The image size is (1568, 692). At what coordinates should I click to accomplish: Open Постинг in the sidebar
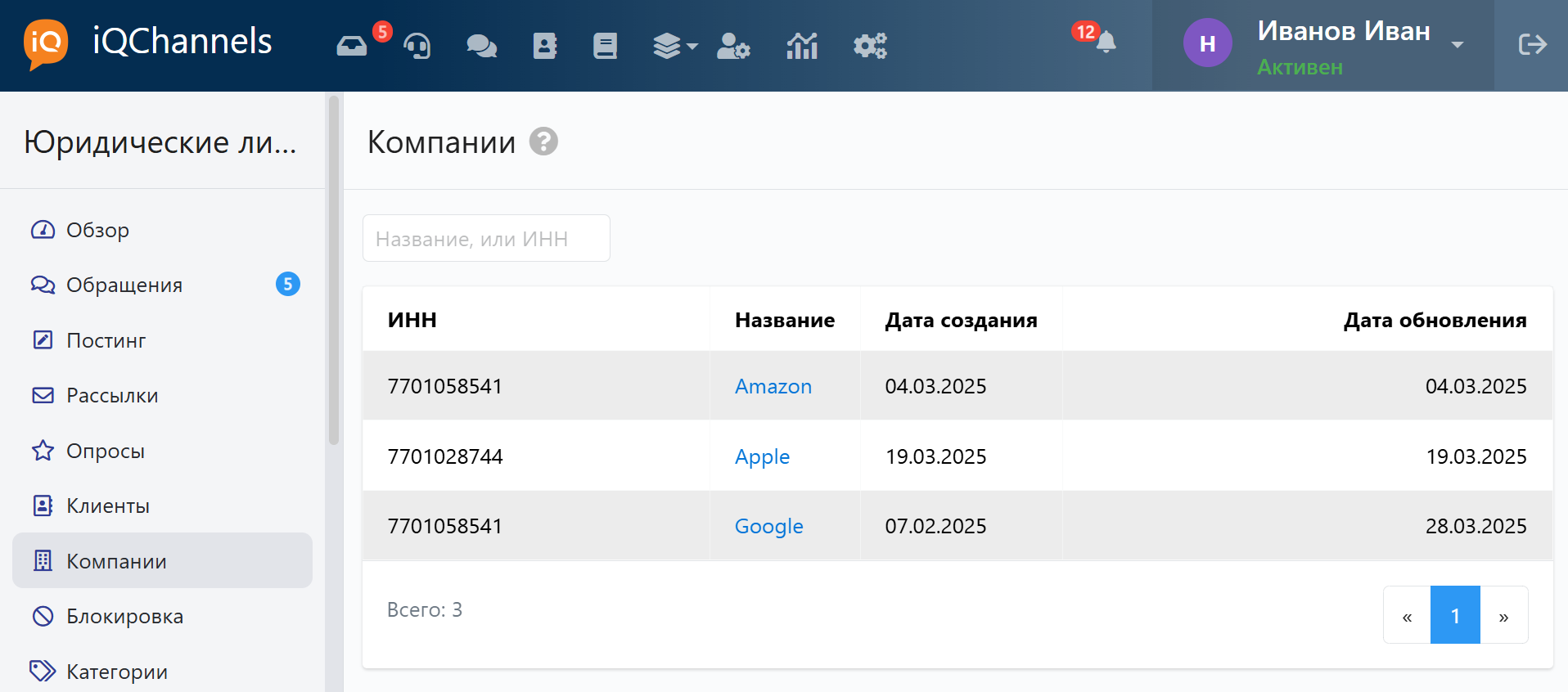click(162, 340)
